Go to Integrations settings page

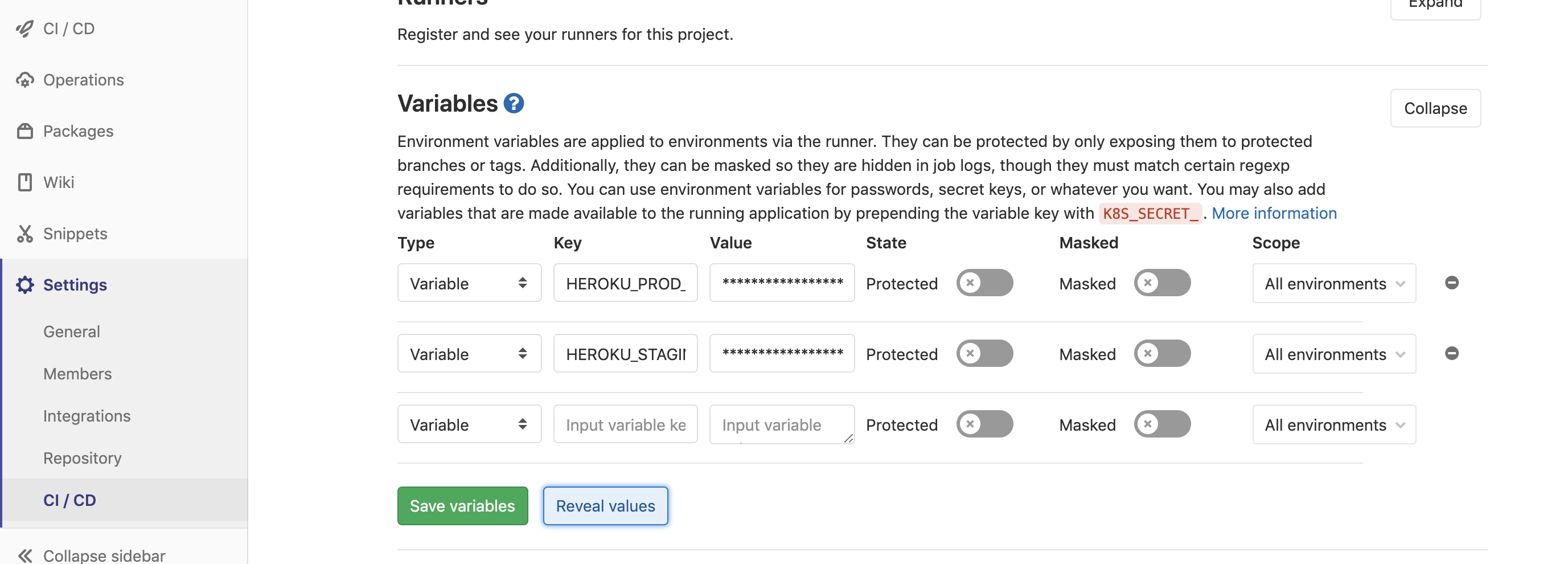tap(87, 415)
